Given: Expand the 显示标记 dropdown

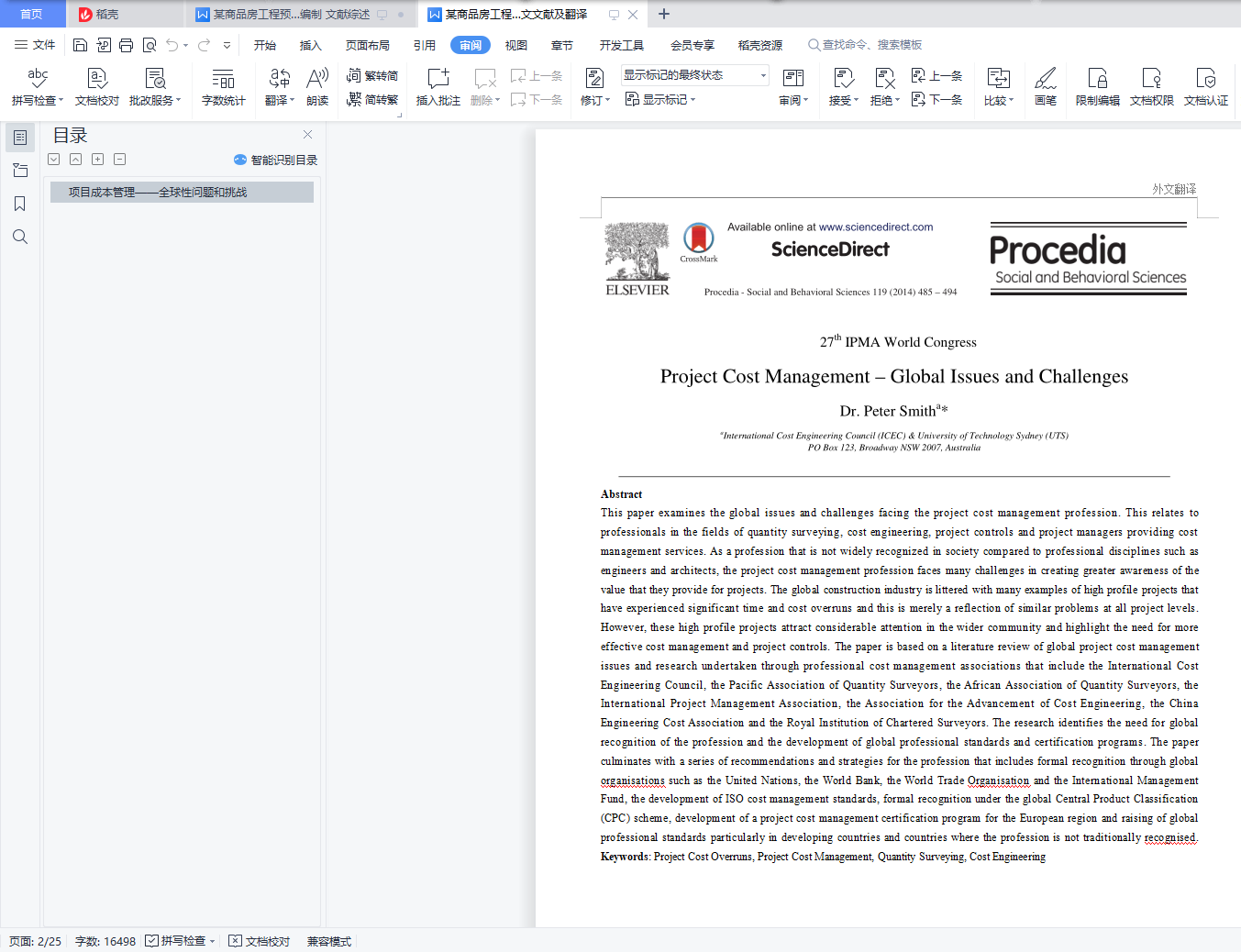Looking at the screenshot, I should point(693,100).
